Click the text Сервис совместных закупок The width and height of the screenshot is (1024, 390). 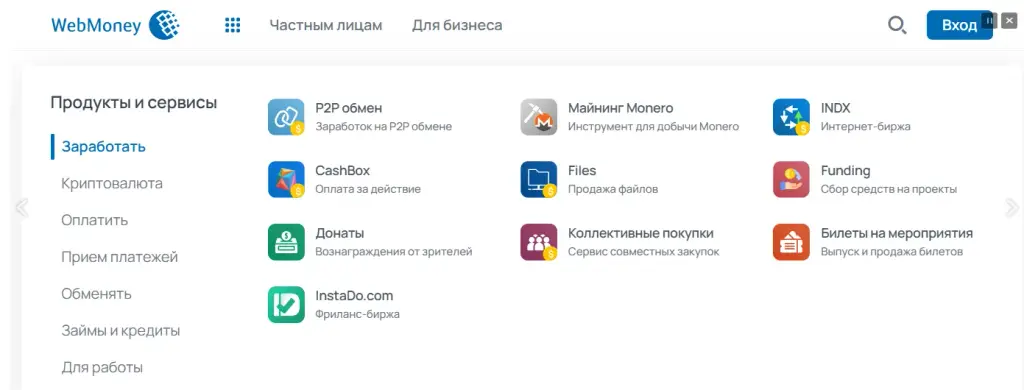[644, 252]
